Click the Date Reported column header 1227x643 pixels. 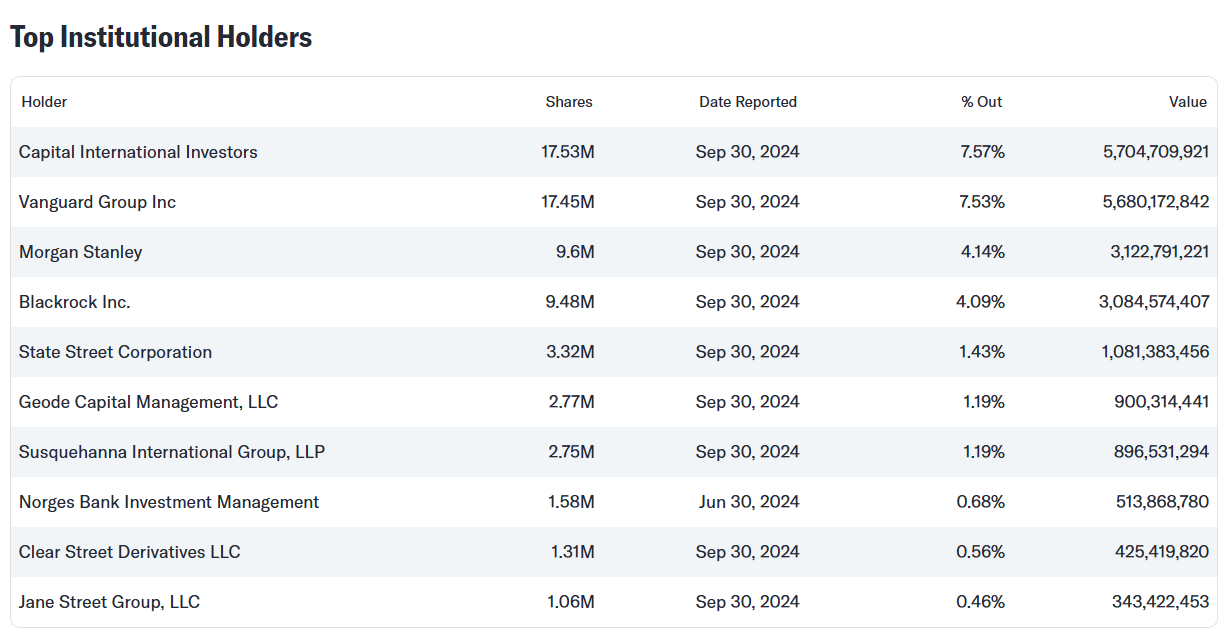pos(747,102)
